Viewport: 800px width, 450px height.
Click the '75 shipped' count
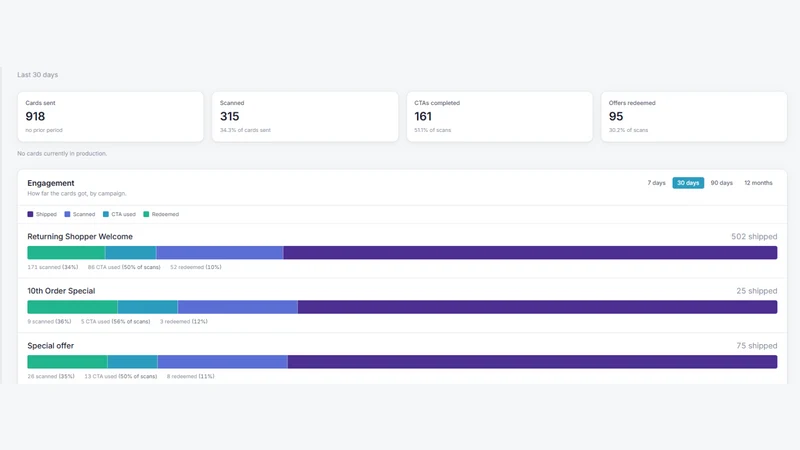tap(757, 345)
